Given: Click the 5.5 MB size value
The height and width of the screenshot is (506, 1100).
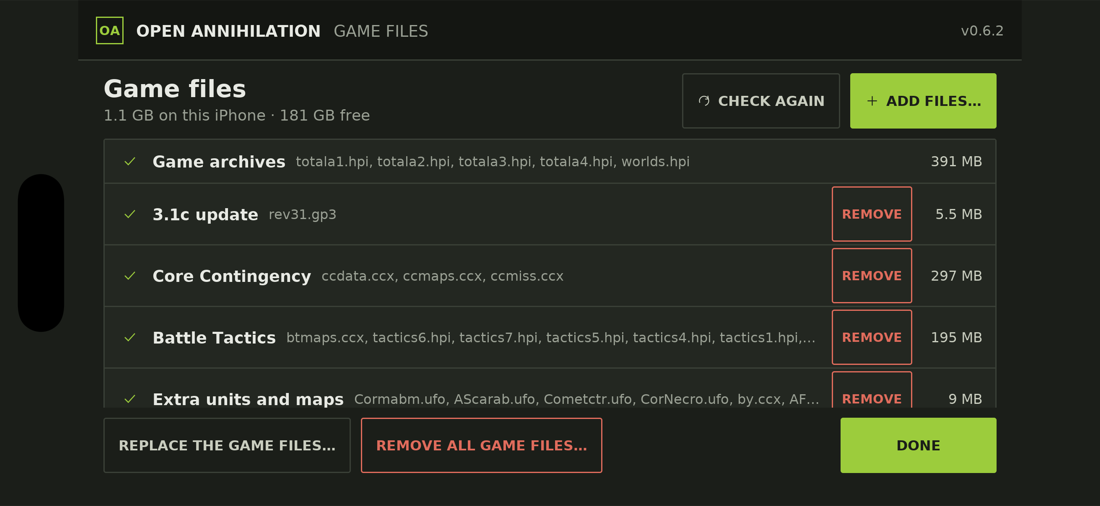Looking at the screenshot, I should pyautogui.click(x=958, y=214).
